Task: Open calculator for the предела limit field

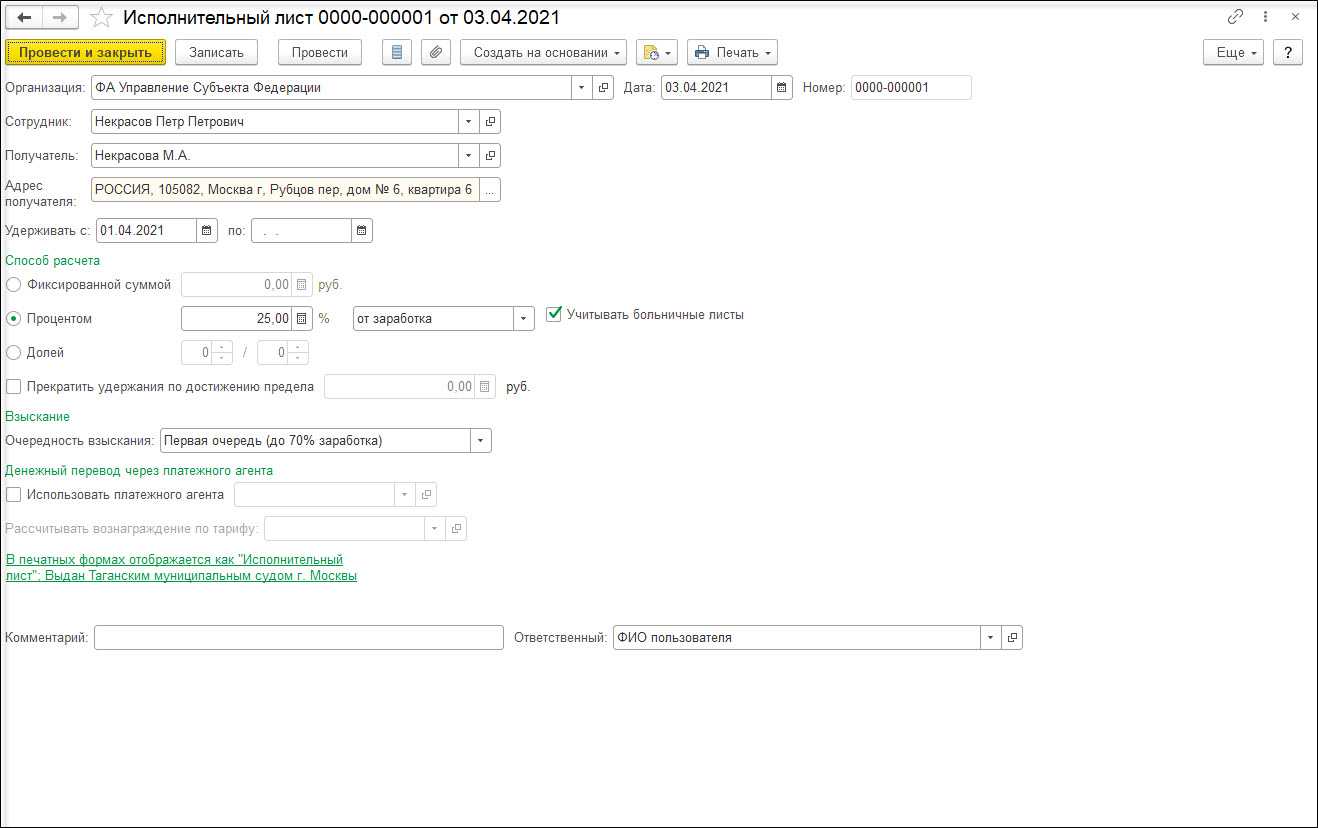Action: (485, 386)
